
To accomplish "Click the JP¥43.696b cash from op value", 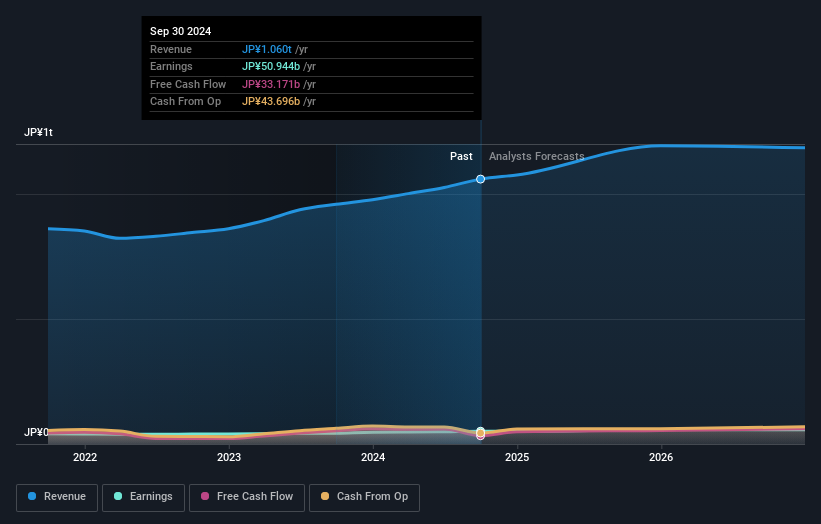I will 271,102.
